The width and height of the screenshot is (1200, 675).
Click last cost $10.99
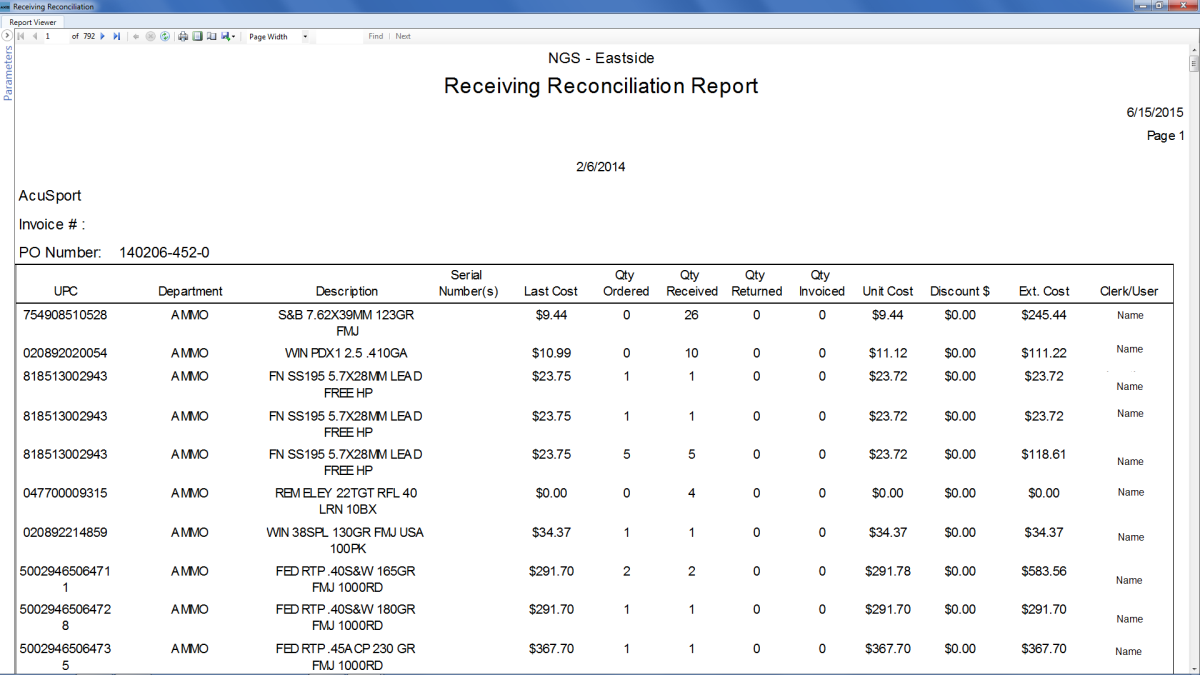(x=551, y=353)
